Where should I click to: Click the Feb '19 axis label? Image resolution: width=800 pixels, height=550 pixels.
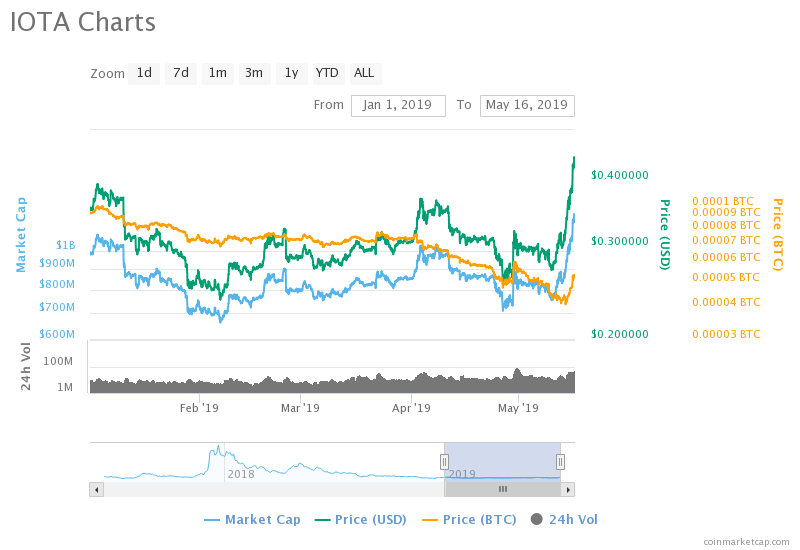(199, 408)
